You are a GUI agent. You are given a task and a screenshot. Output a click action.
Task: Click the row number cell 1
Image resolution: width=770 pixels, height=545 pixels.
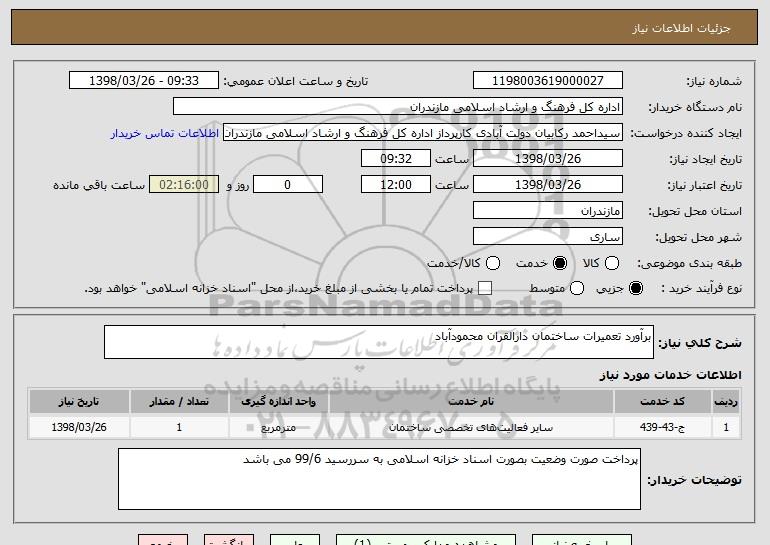(x=726, y=427)
